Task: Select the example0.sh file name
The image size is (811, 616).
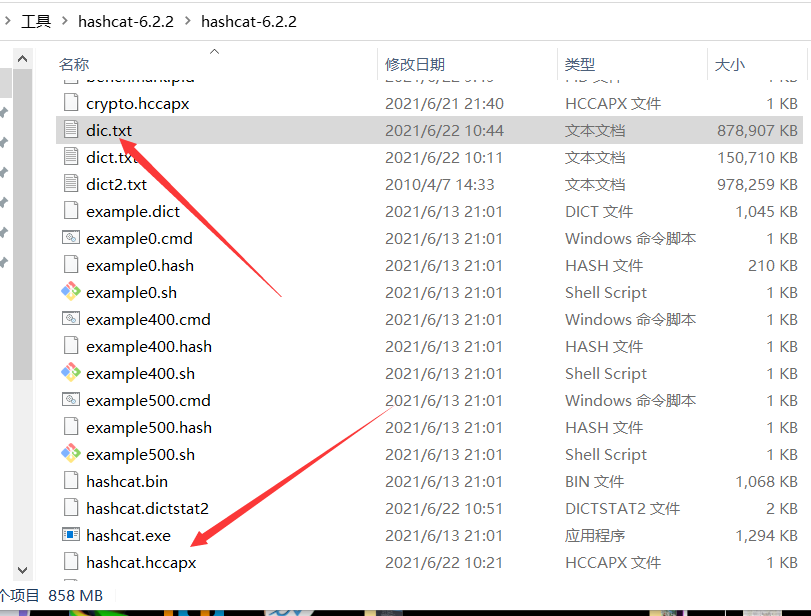Action: point(131,292)
